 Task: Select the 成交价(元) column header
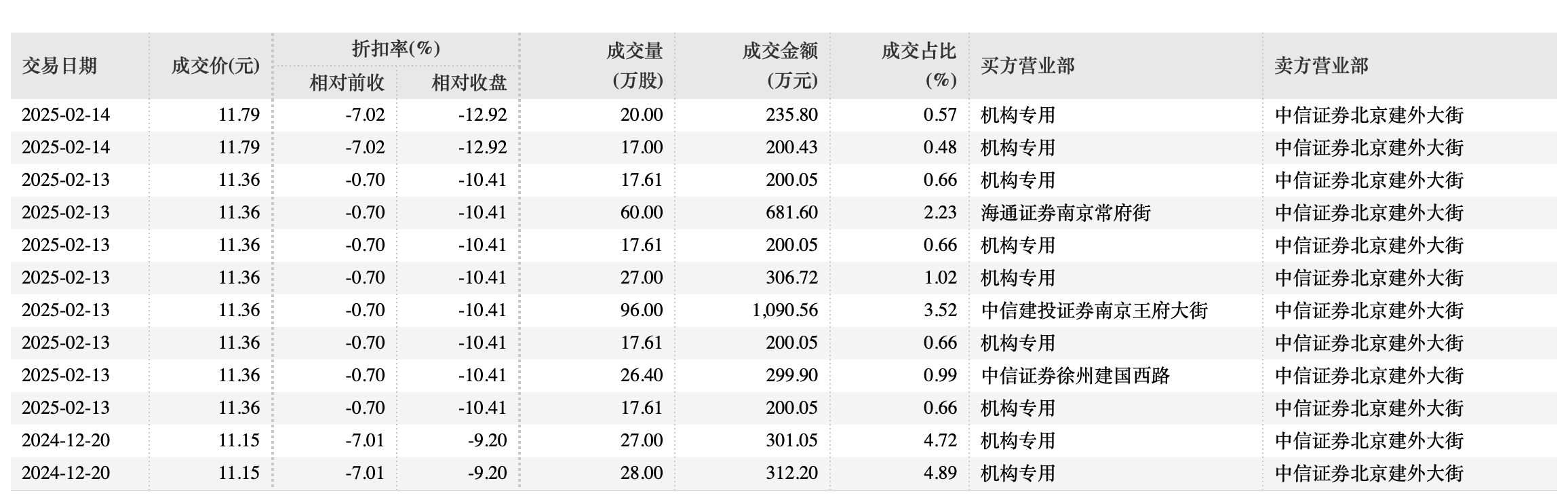click(x=215, y=66)
